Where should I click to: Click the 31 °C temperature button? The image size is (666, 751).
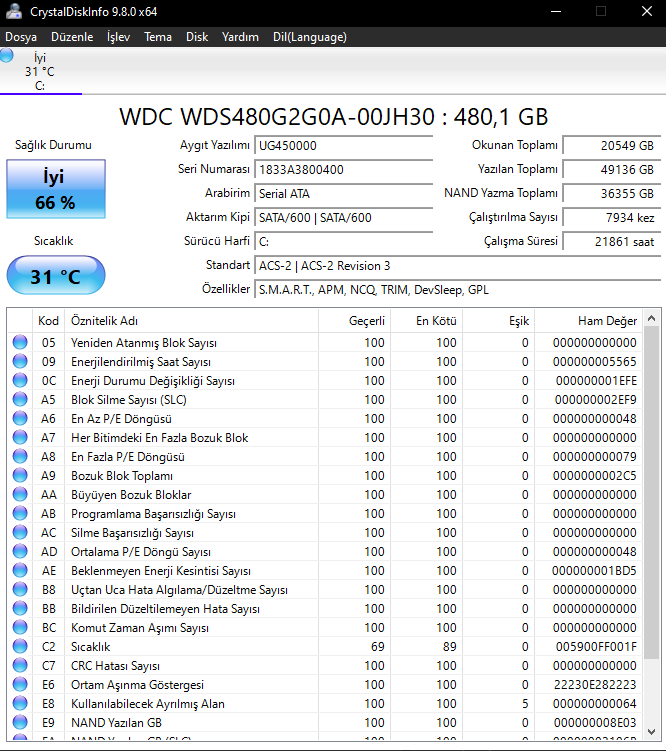(56, 275)
